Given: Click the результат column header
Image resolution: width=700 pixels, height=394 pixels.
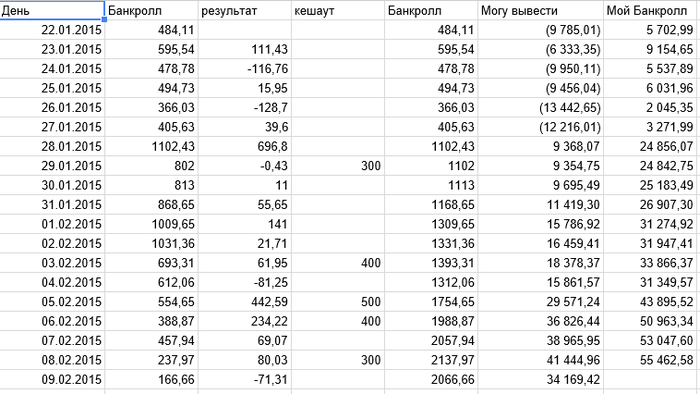Looking at the screenshot, I should [x=244, y=10].
